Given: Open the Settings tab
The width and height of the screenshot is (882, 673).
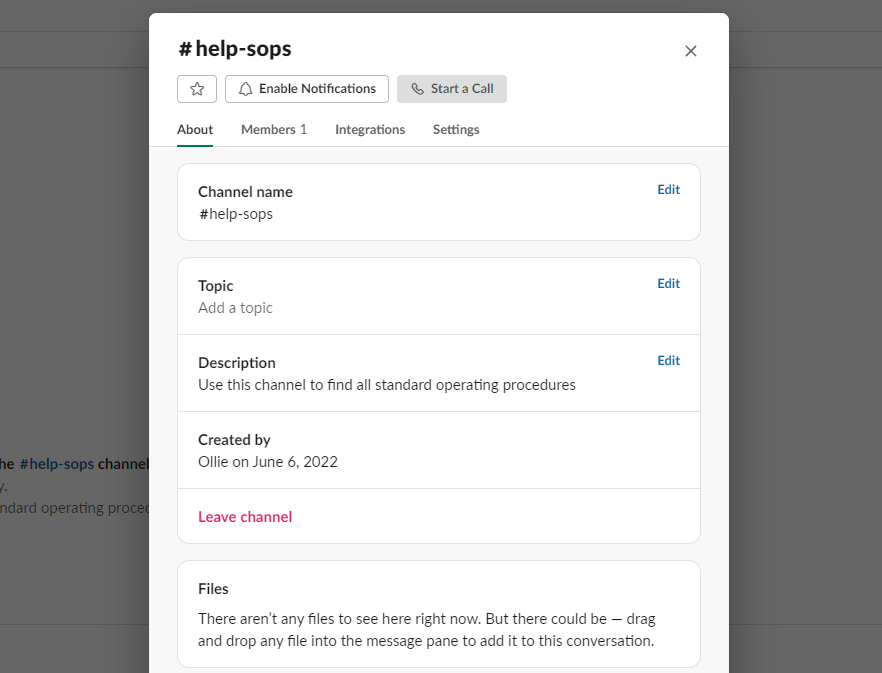Looking at the screenshot, I should pos(455,129).
